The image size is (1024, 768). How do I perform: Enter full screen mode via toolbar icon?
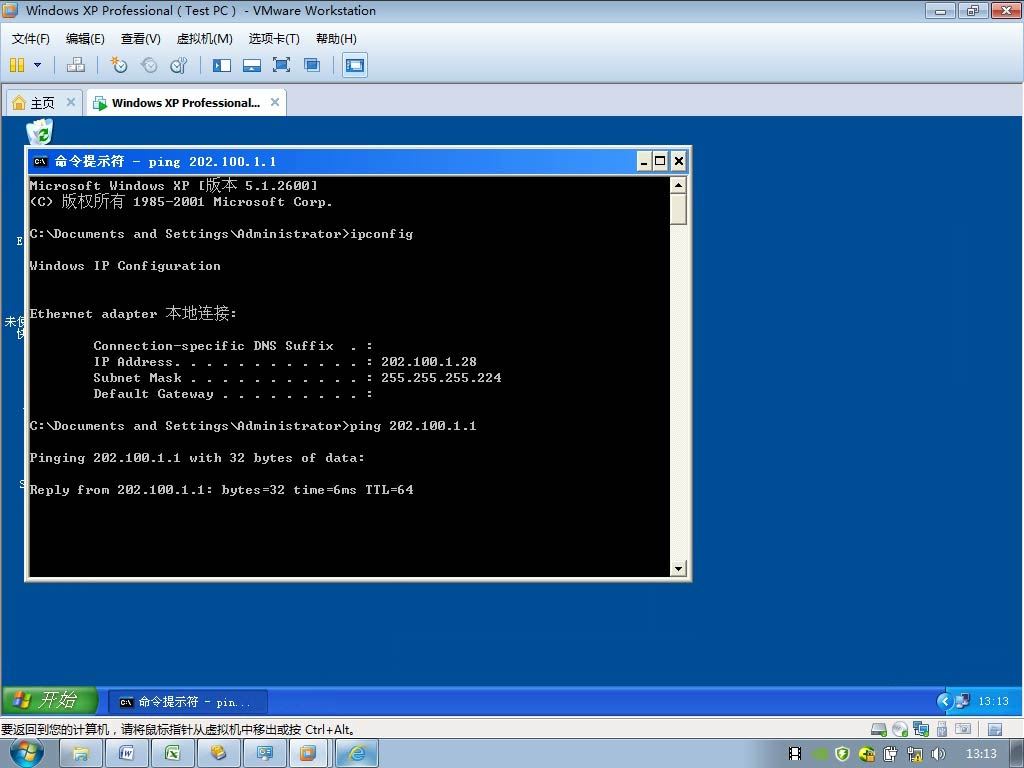click(281, 65)
